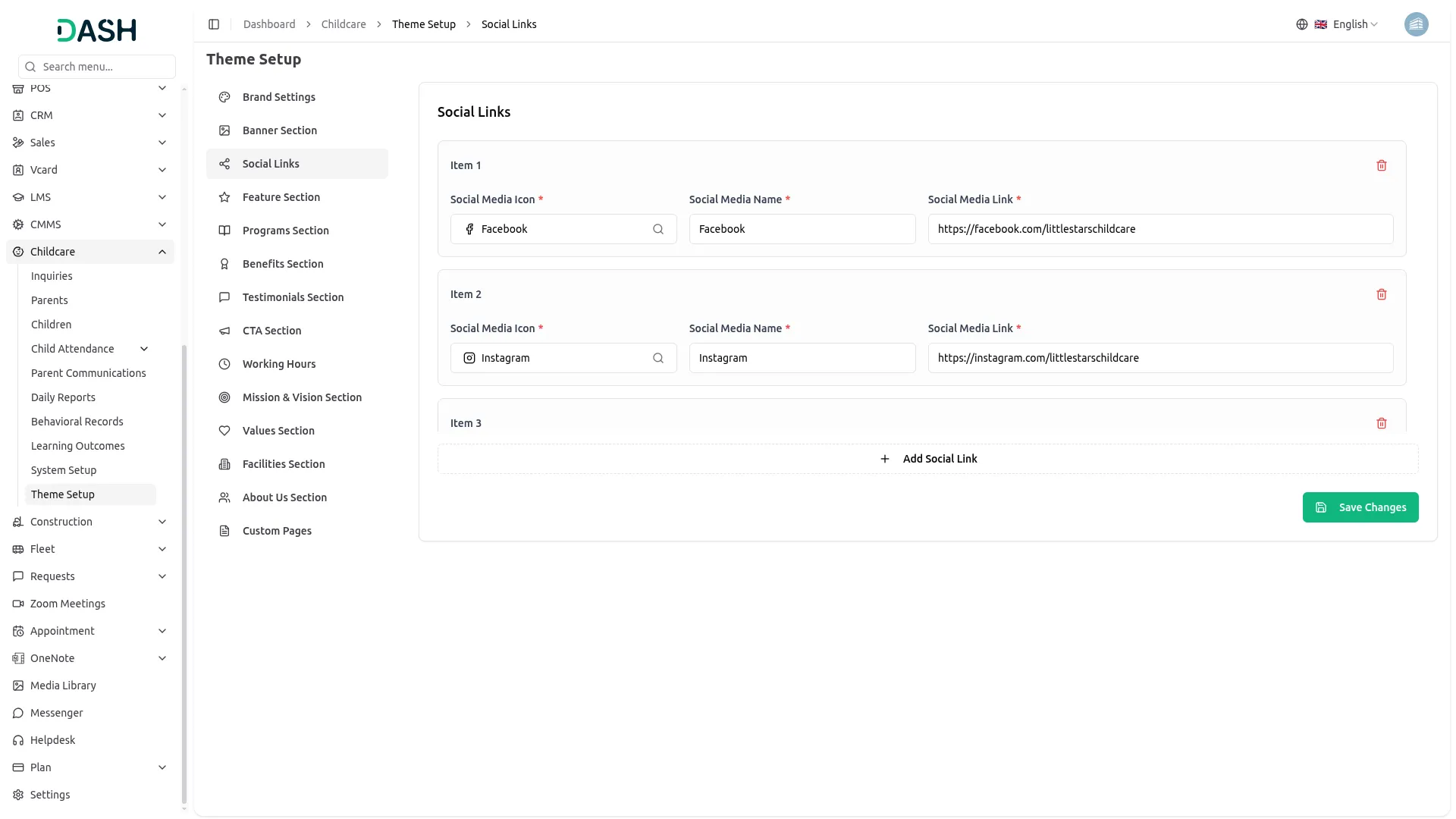
Task: Click the Search menu input field
Action: pyautogui.click(x=106, y=67)
